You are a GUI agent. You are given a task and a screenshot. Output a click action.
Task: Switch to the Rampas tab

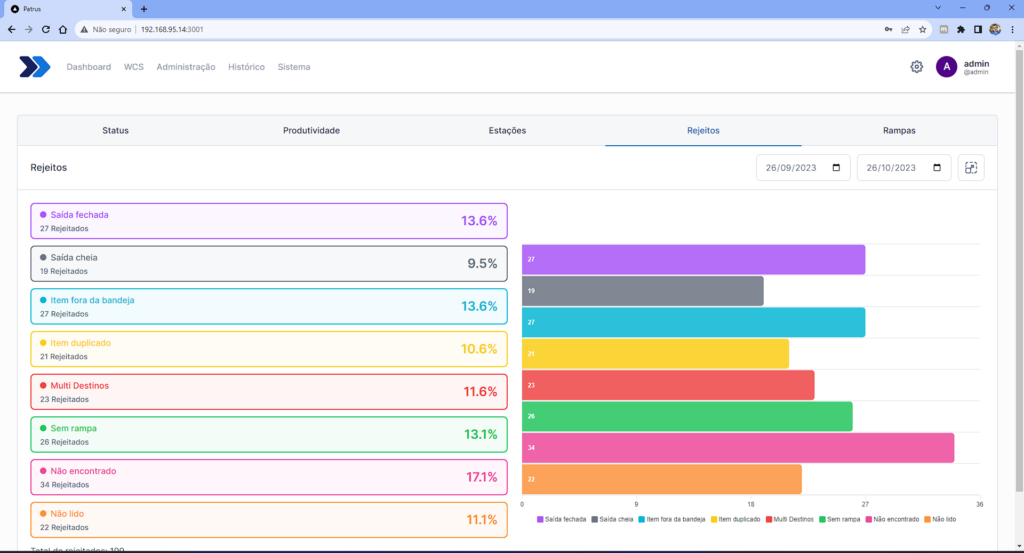[x=899, y=131]
